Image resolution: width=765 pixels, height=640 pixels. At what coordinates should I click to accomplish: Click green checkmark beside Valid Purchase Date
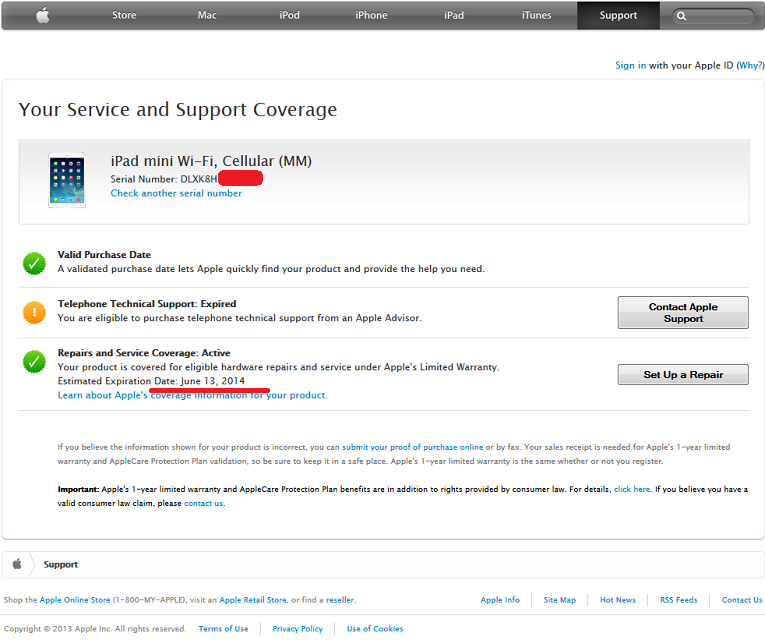click(34, 263)
